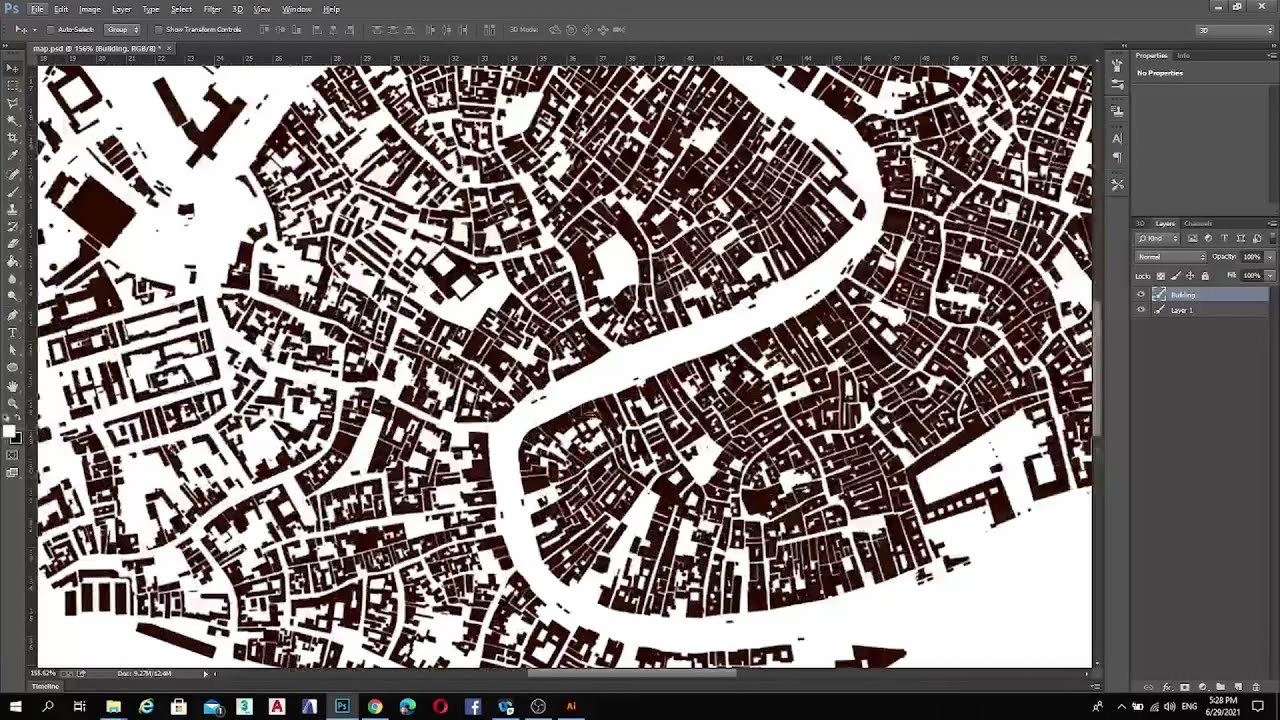The height and width of the screenshot is (720, 1280).
Task: Switch to the Info tab
Action: pyautogui.click(x=1183, y=55)
